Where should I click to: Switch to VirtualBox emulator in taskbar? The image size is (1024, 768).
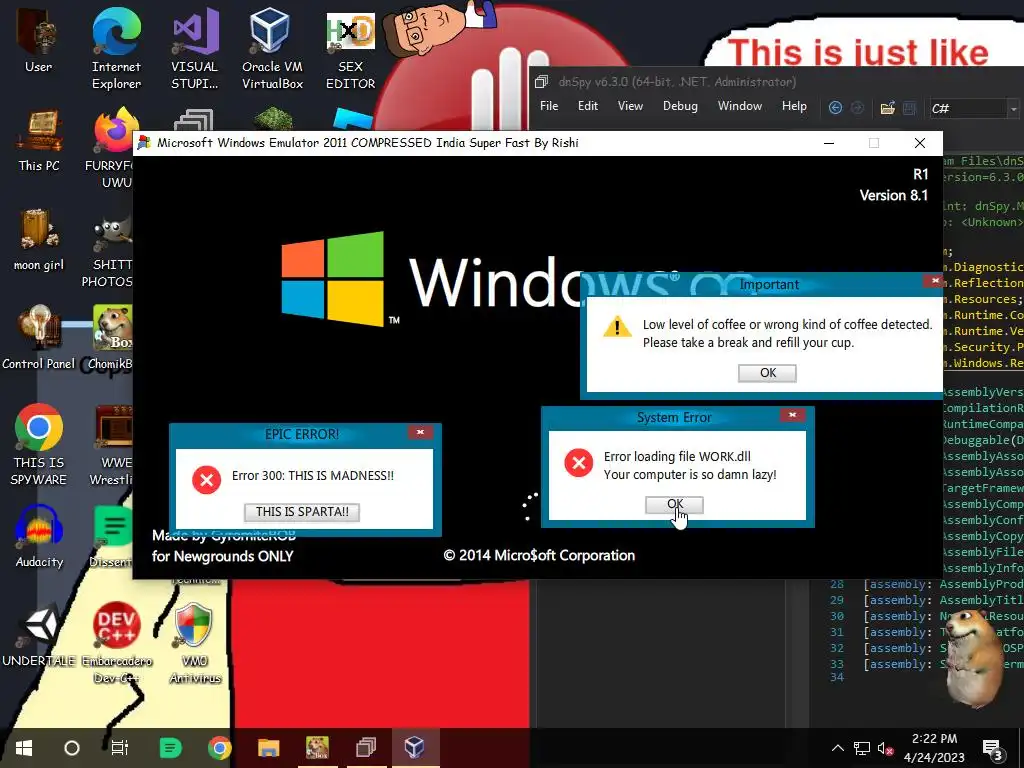[x=415, y=746]
